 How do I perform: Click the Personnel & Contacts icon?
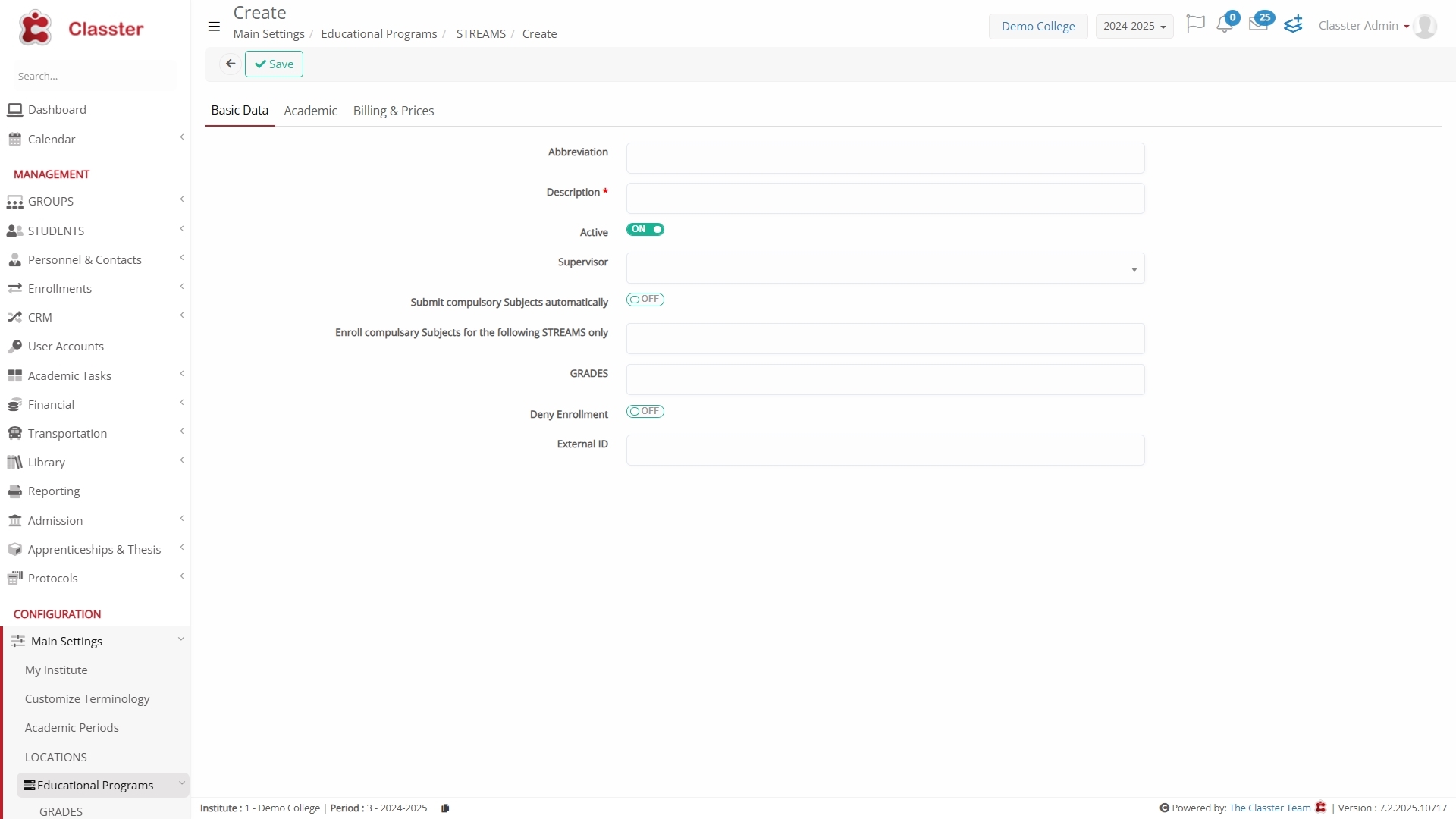click(x=14, y=259)
